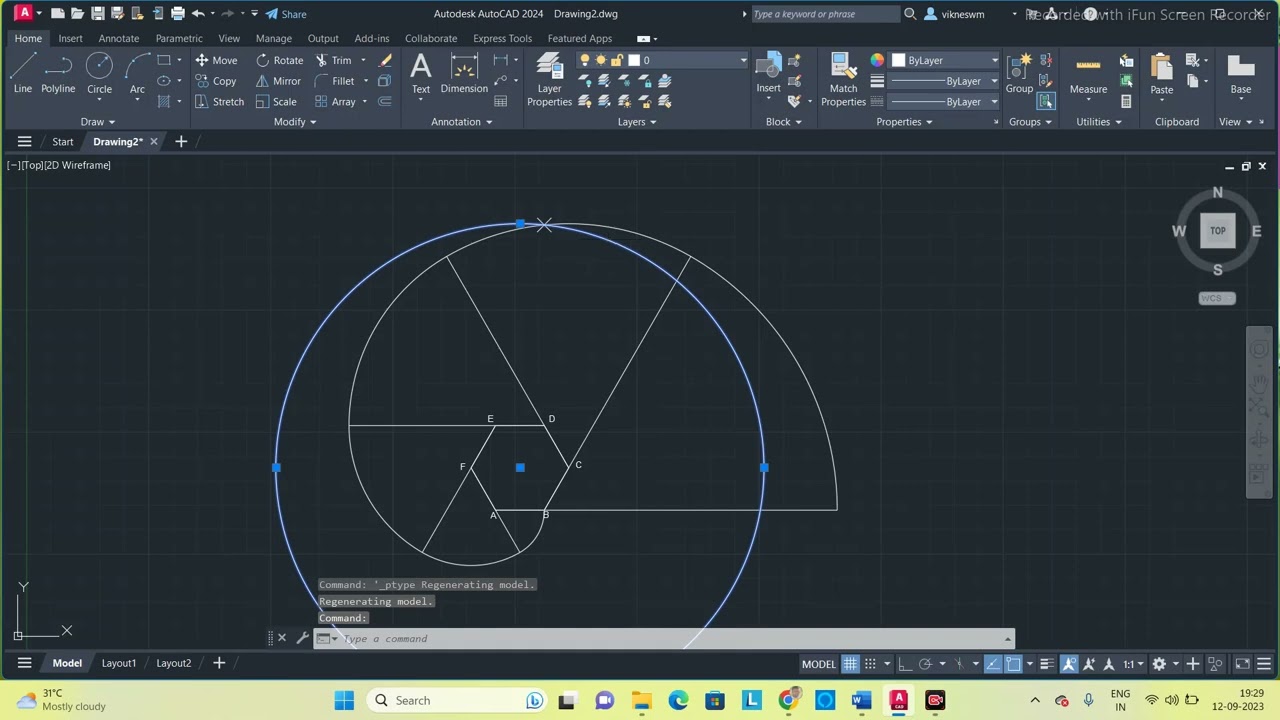Click the Trim tool
The width and height of the screenshot is (1280, 720).
[x=333, y=60]
